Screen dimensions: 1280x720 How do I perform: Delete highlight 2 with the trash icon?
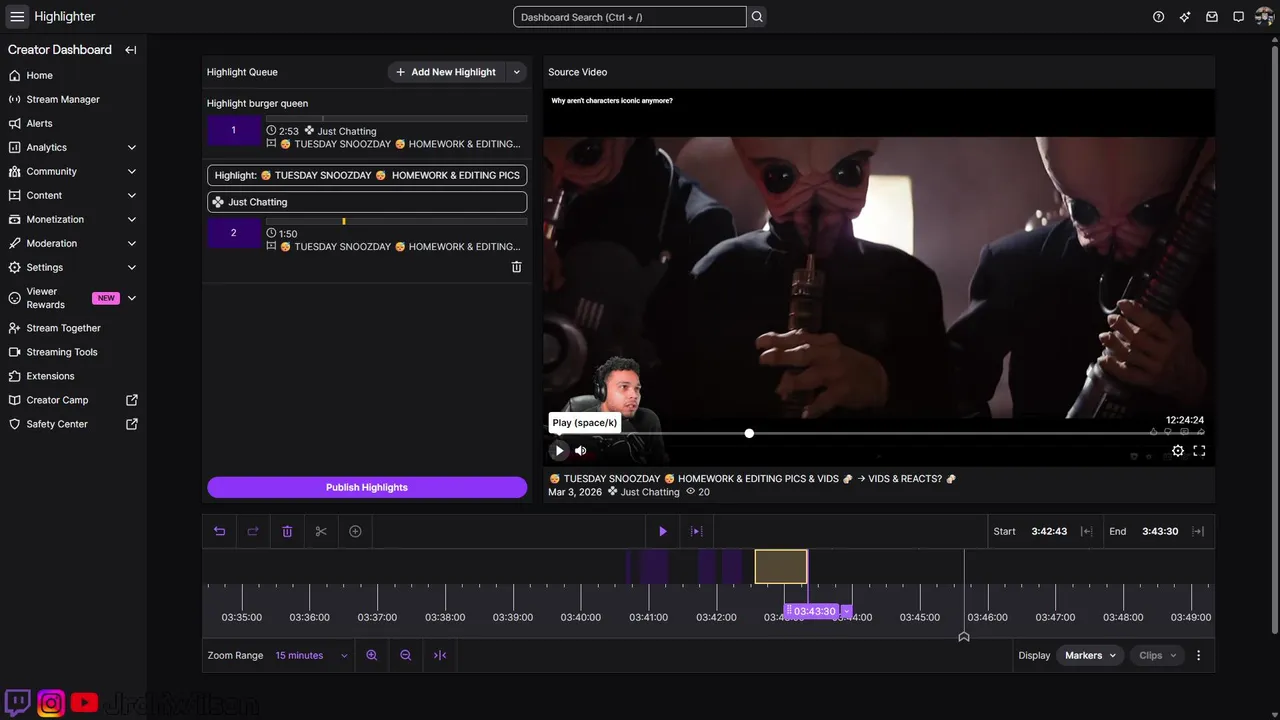click(516, 267)
